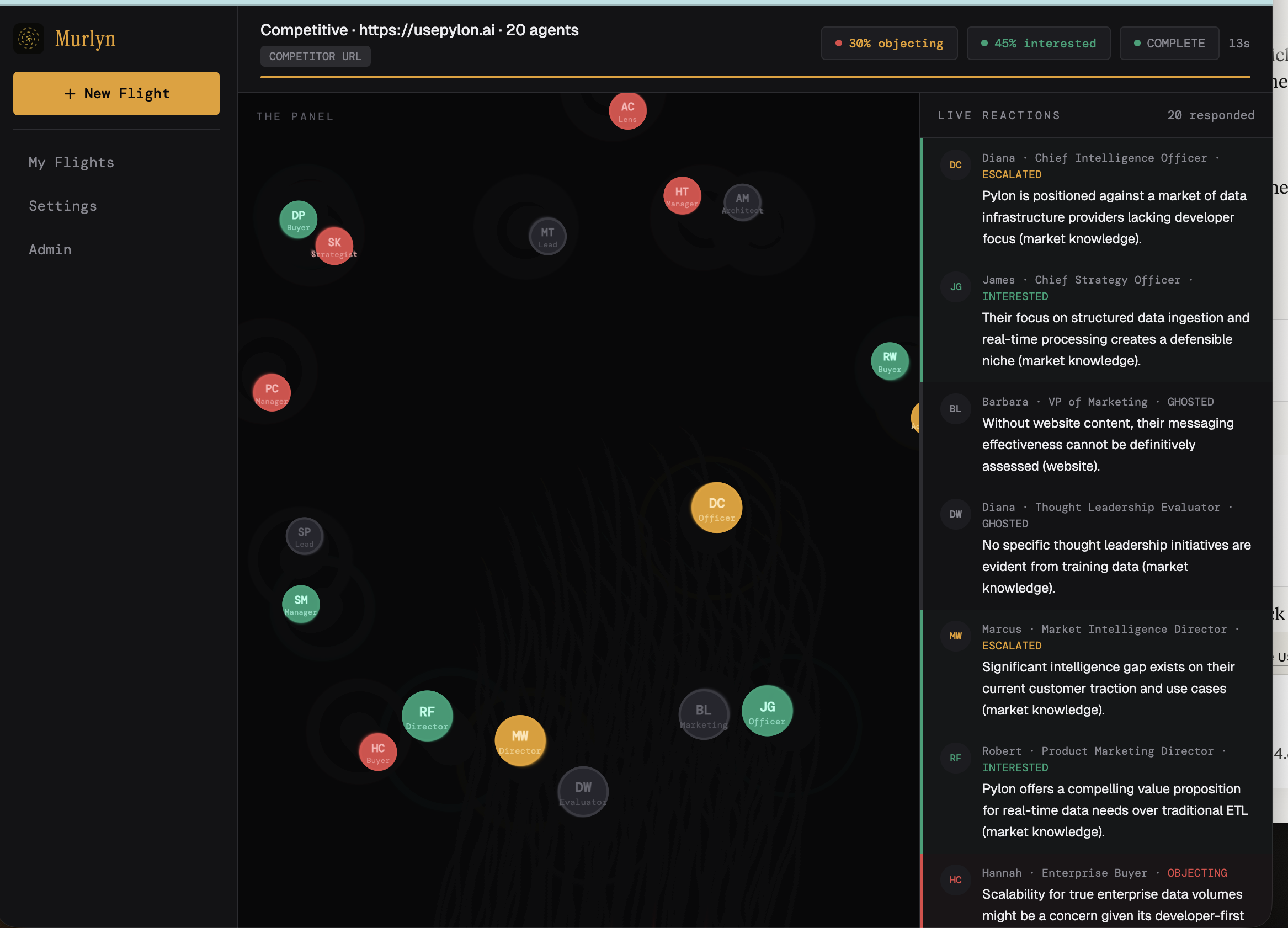Select the AC Lens agent node

(x=627, y=111)
